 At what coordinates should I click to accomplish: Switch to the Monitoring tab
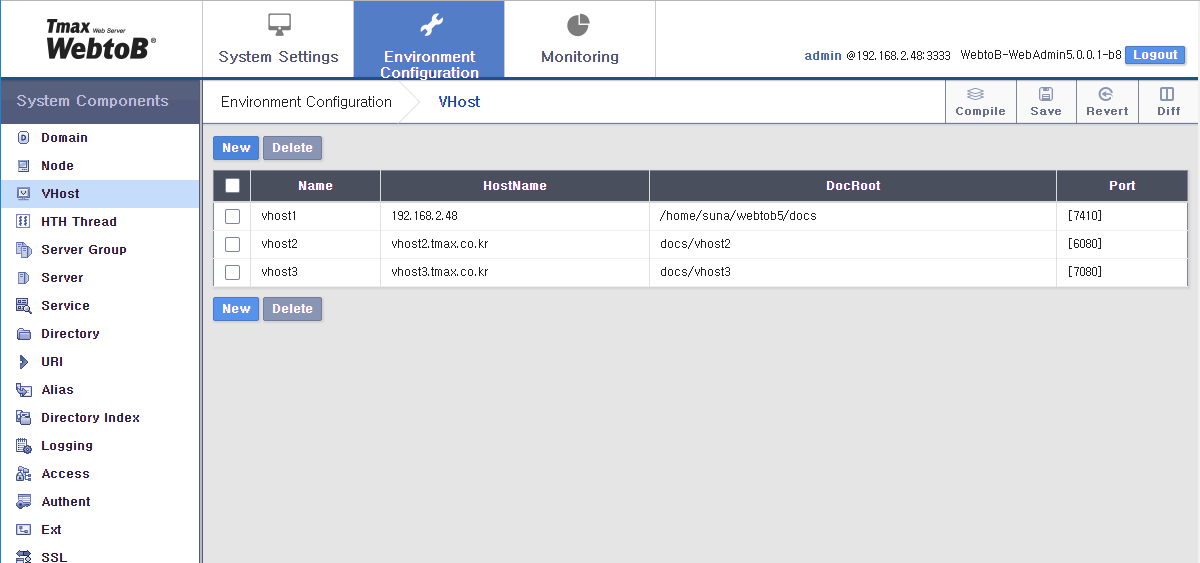pos(580,39)
